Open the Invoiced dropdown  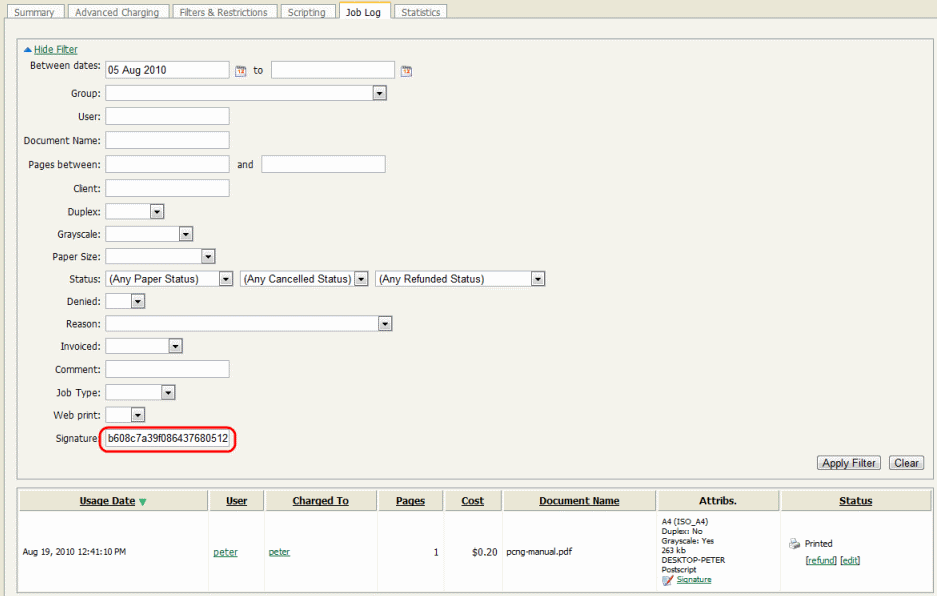pos(175,346)
